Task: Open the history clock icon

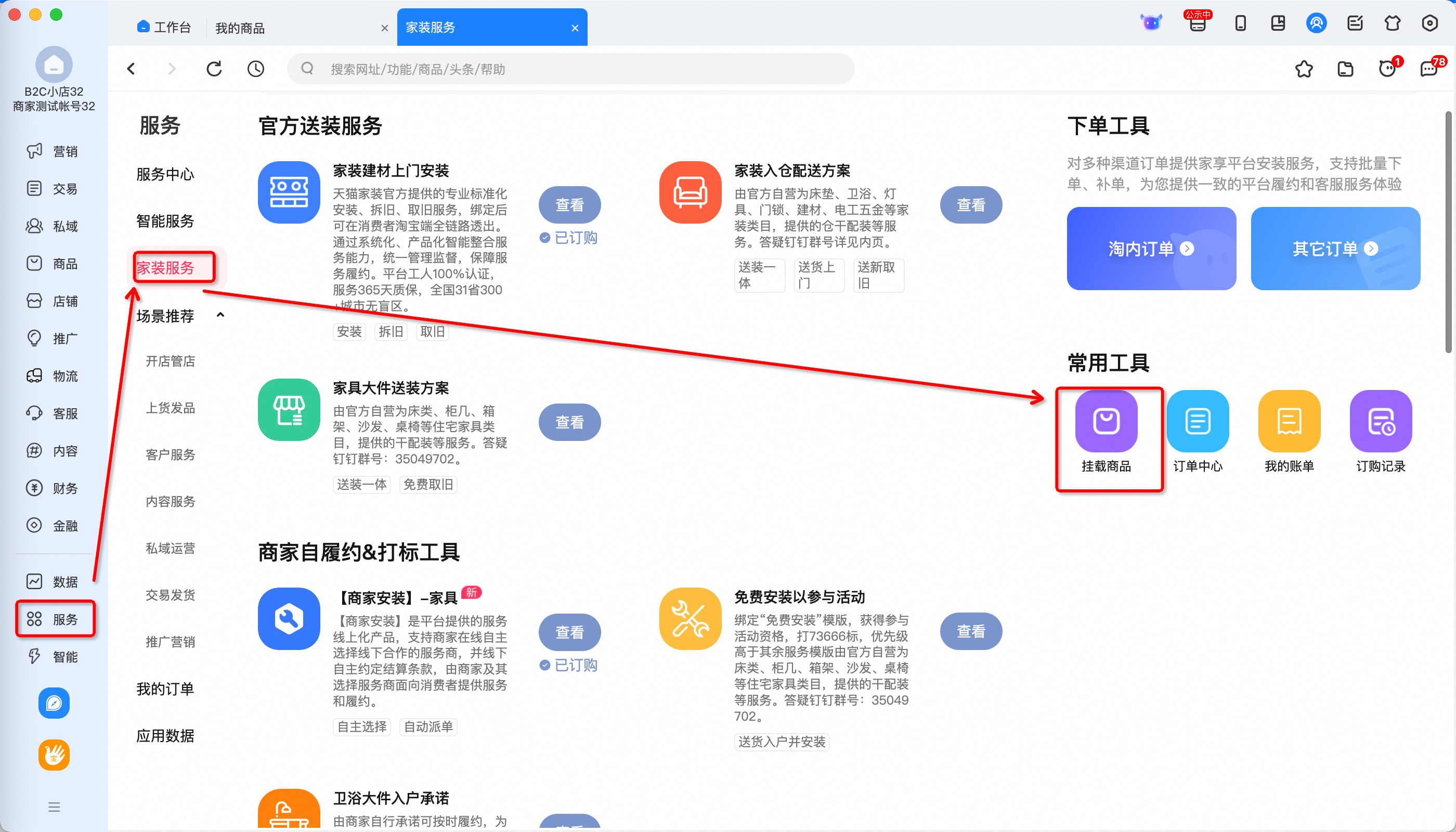Action: tap(255, 69)
